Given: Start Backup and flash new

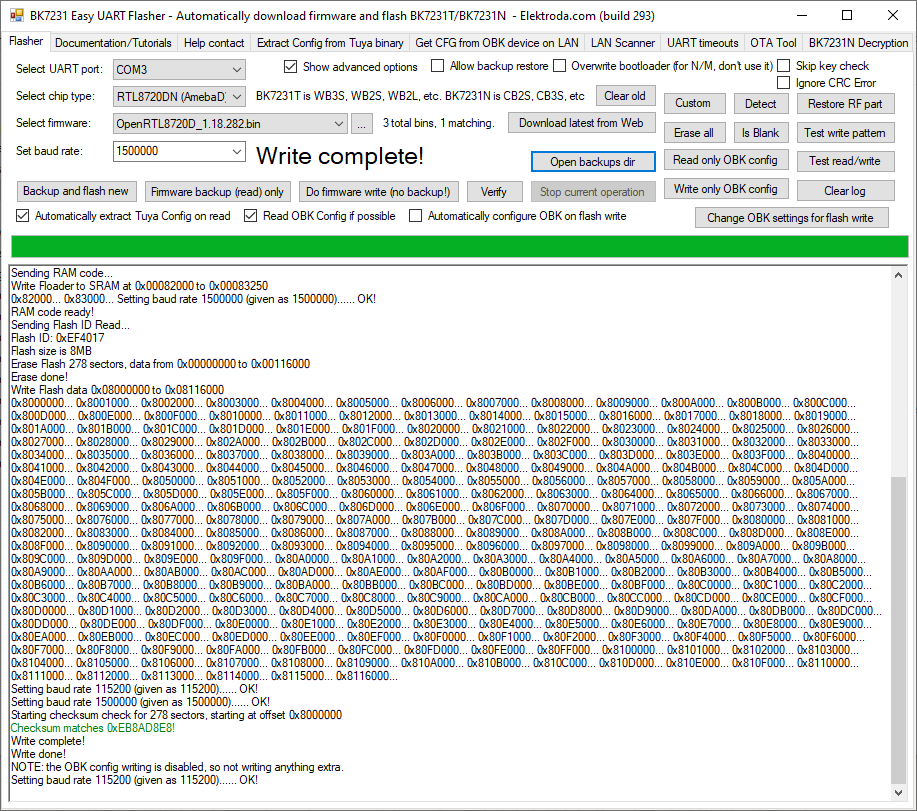Looking at the screenshot, I should click(76, 191).
